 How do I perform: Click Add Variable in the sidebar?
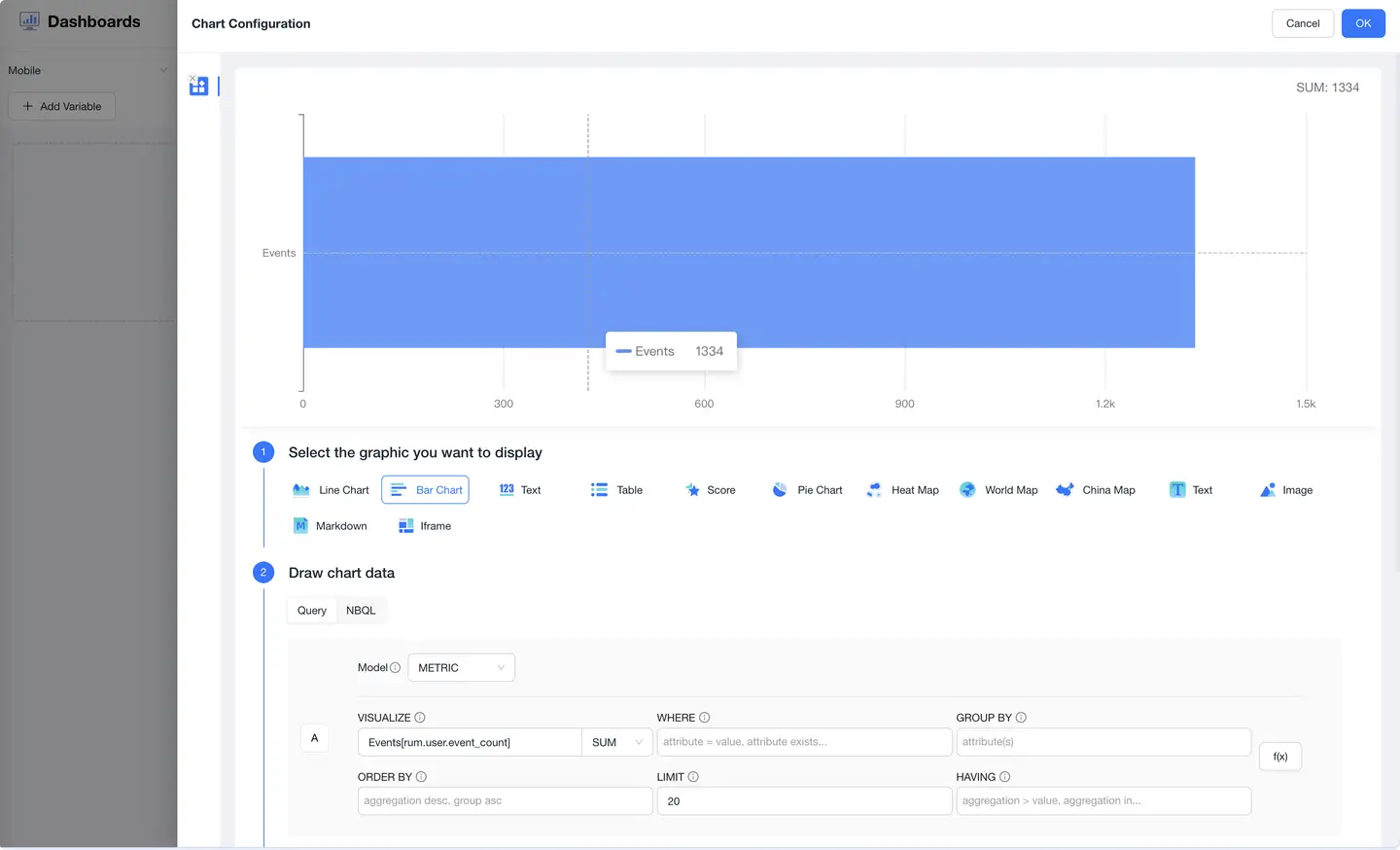click(61, 106)
